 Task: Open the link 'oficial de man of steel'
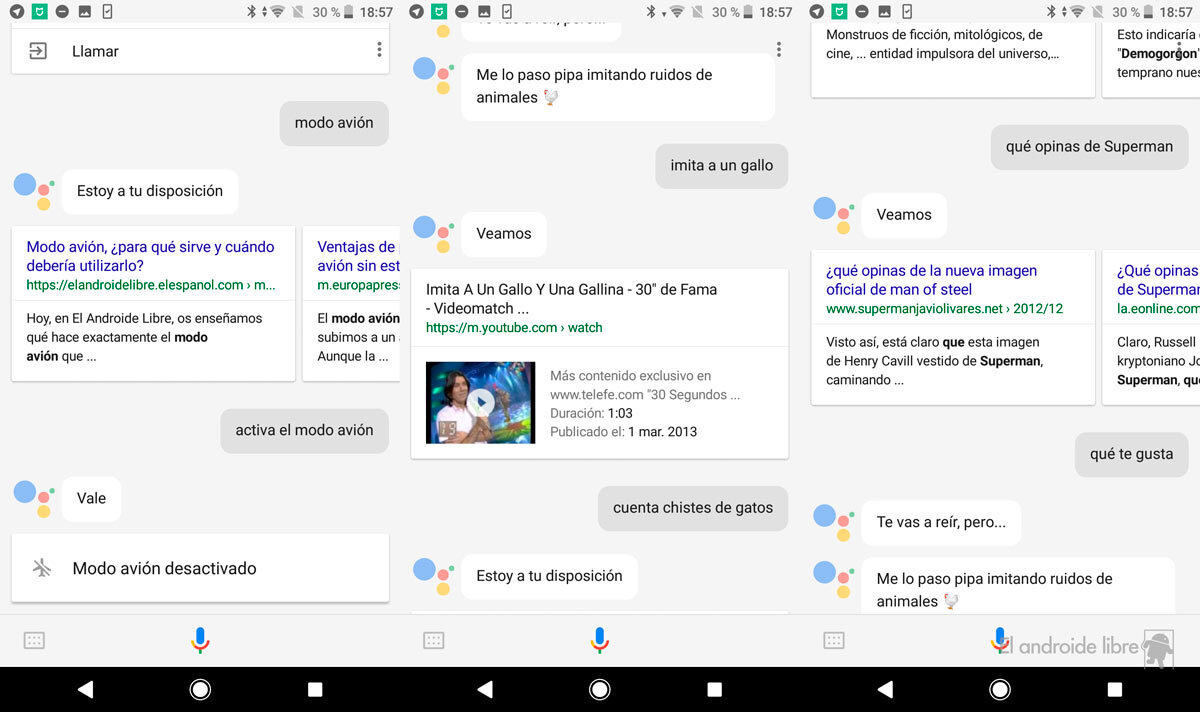[x=932, y=280]
